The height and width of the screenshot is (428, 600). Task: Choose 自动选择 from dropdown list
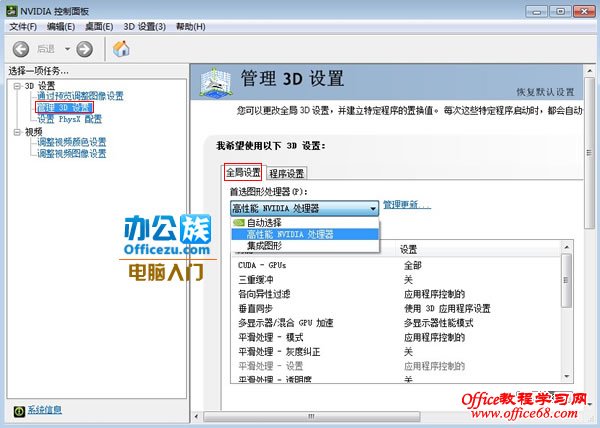coord(305,223)
